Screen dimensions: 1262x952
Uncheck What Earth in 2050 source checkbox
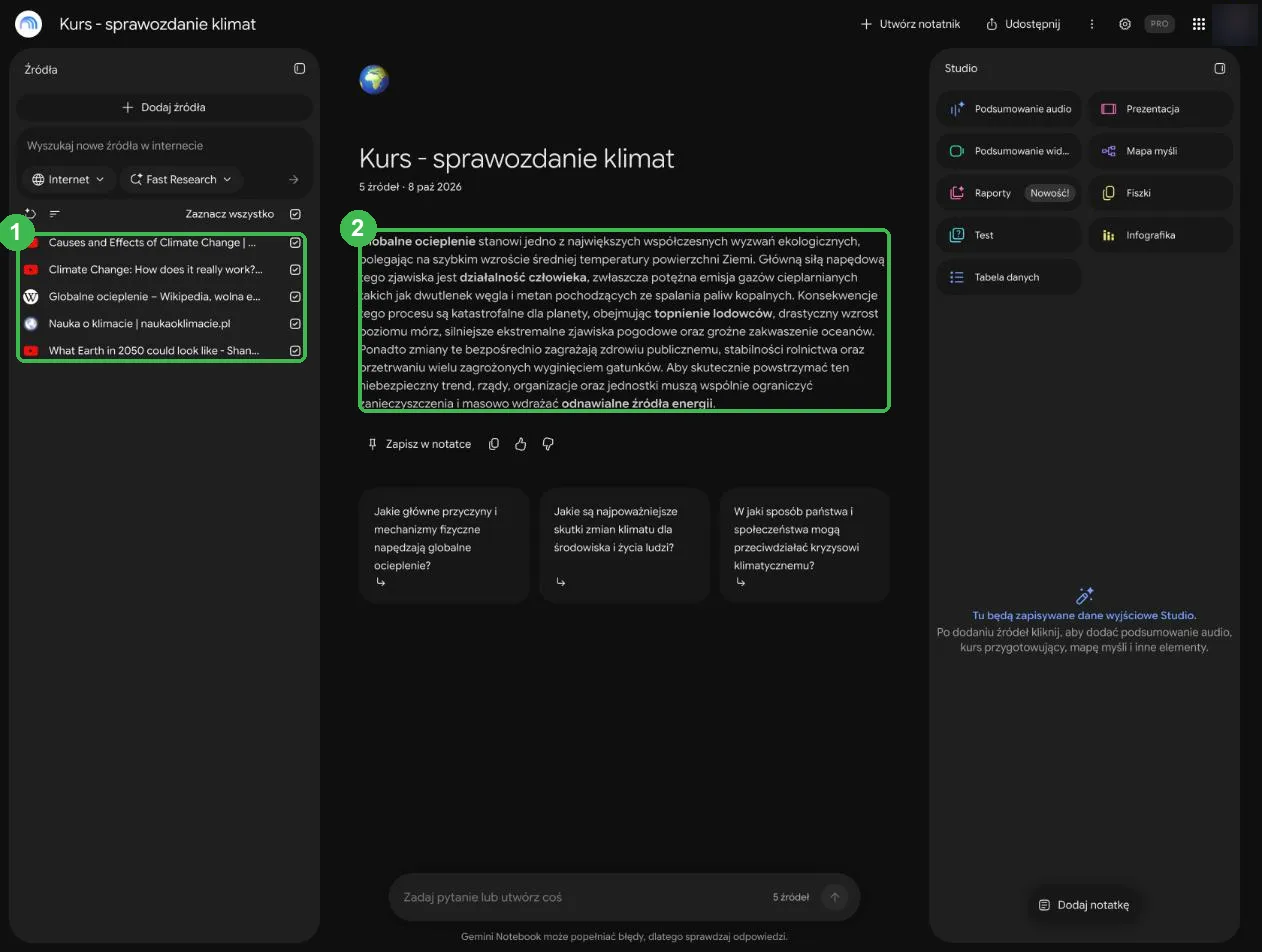click(x=295, y=351)
